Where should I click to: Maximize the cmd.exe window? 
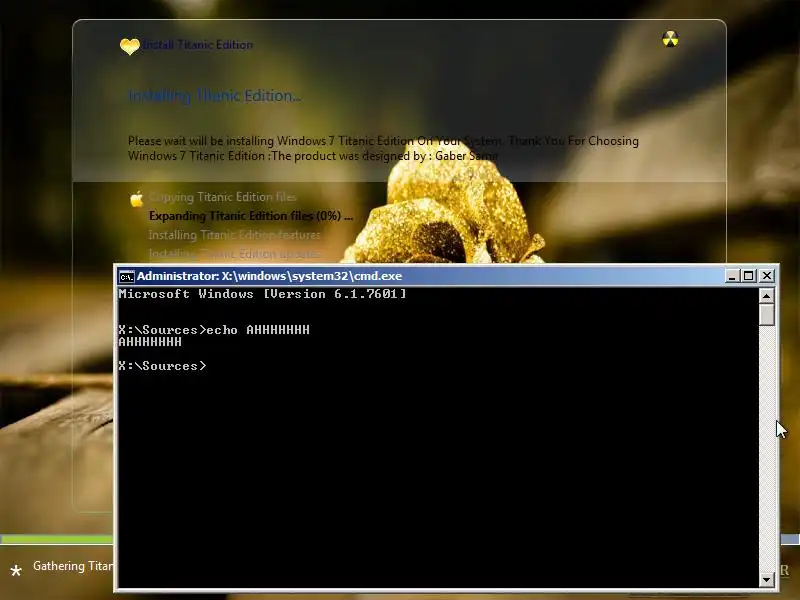point(748,276)
